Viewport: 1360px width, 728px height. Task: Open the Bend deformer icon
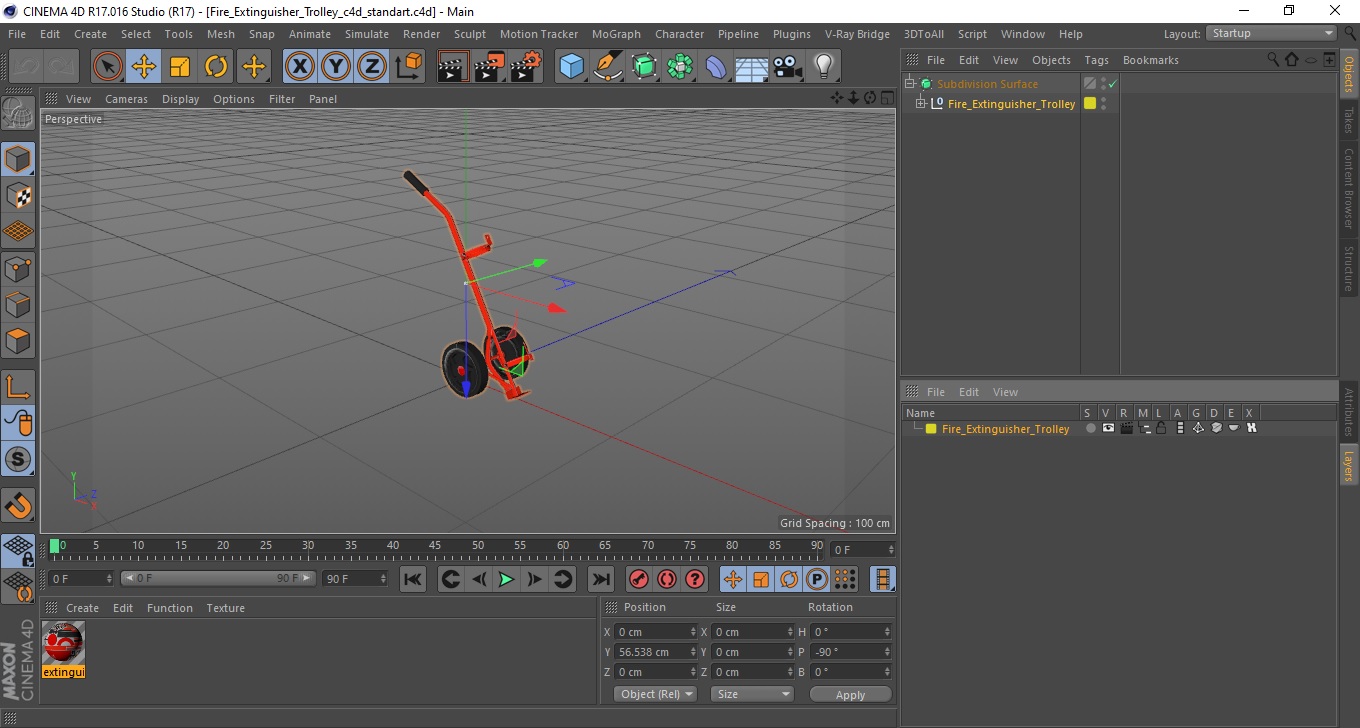716,67
